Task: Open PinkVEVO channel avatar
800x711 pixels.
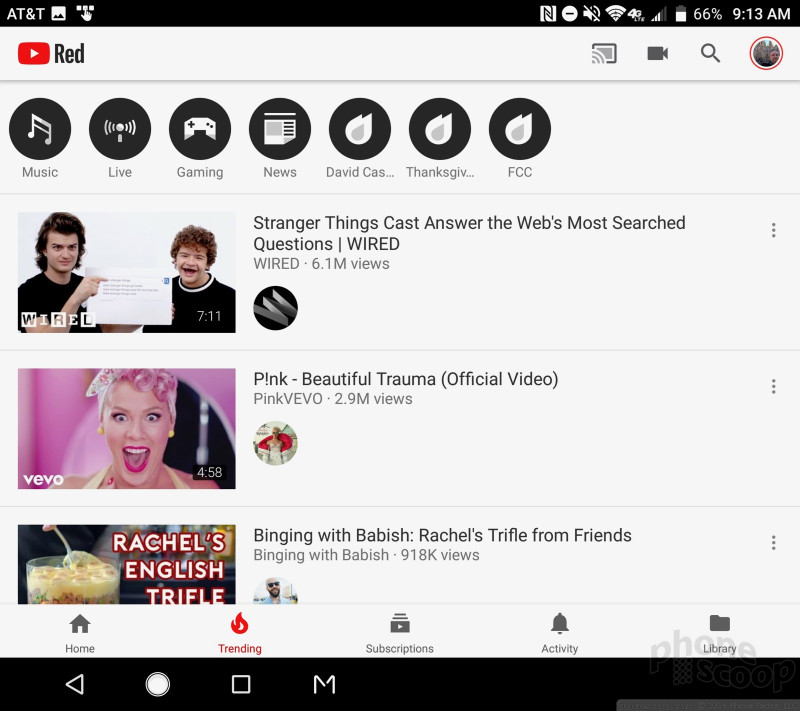Action: [x=276, y=443]
